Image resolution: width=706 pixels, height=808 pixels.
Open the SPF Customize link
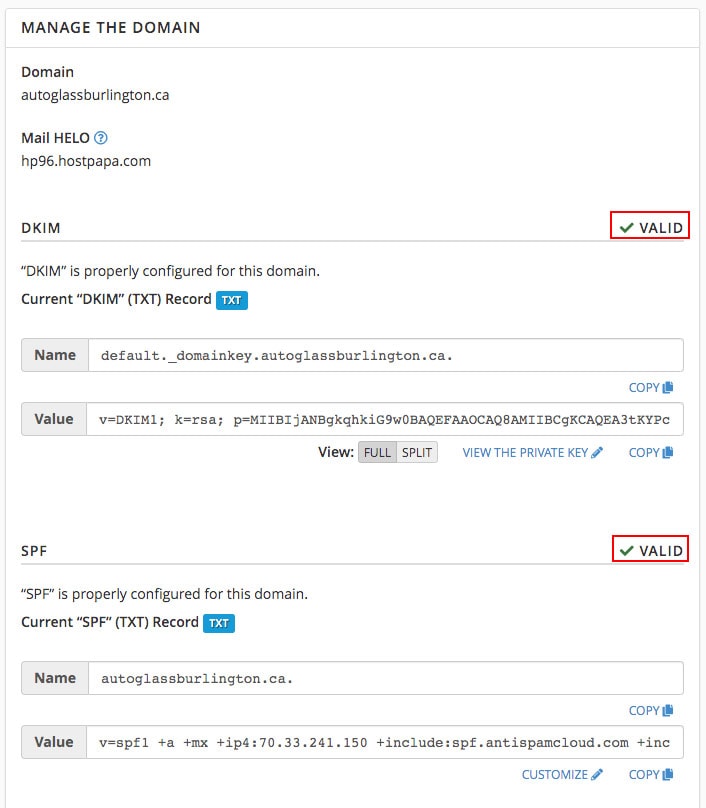pyautogui.click(x=562, y=775)
